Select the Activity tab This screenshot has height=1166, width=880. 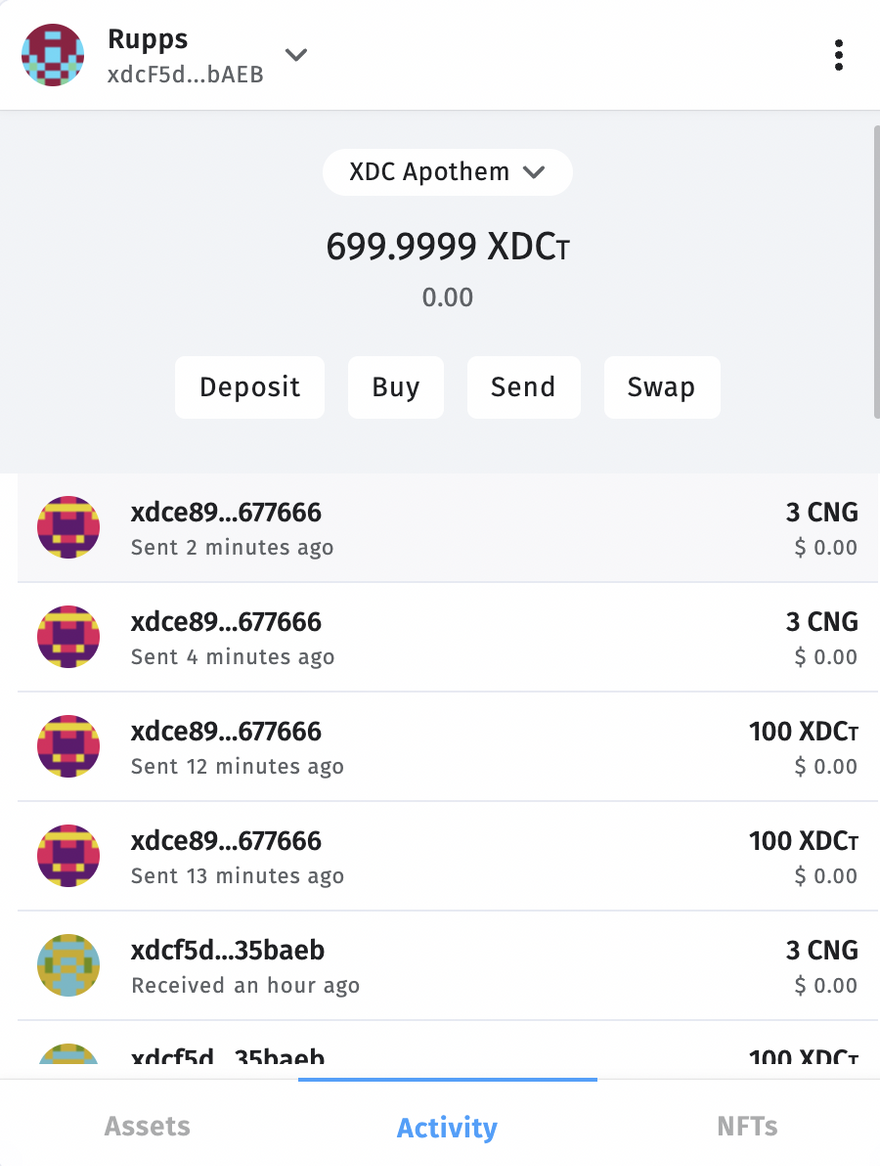point(447,1127)
